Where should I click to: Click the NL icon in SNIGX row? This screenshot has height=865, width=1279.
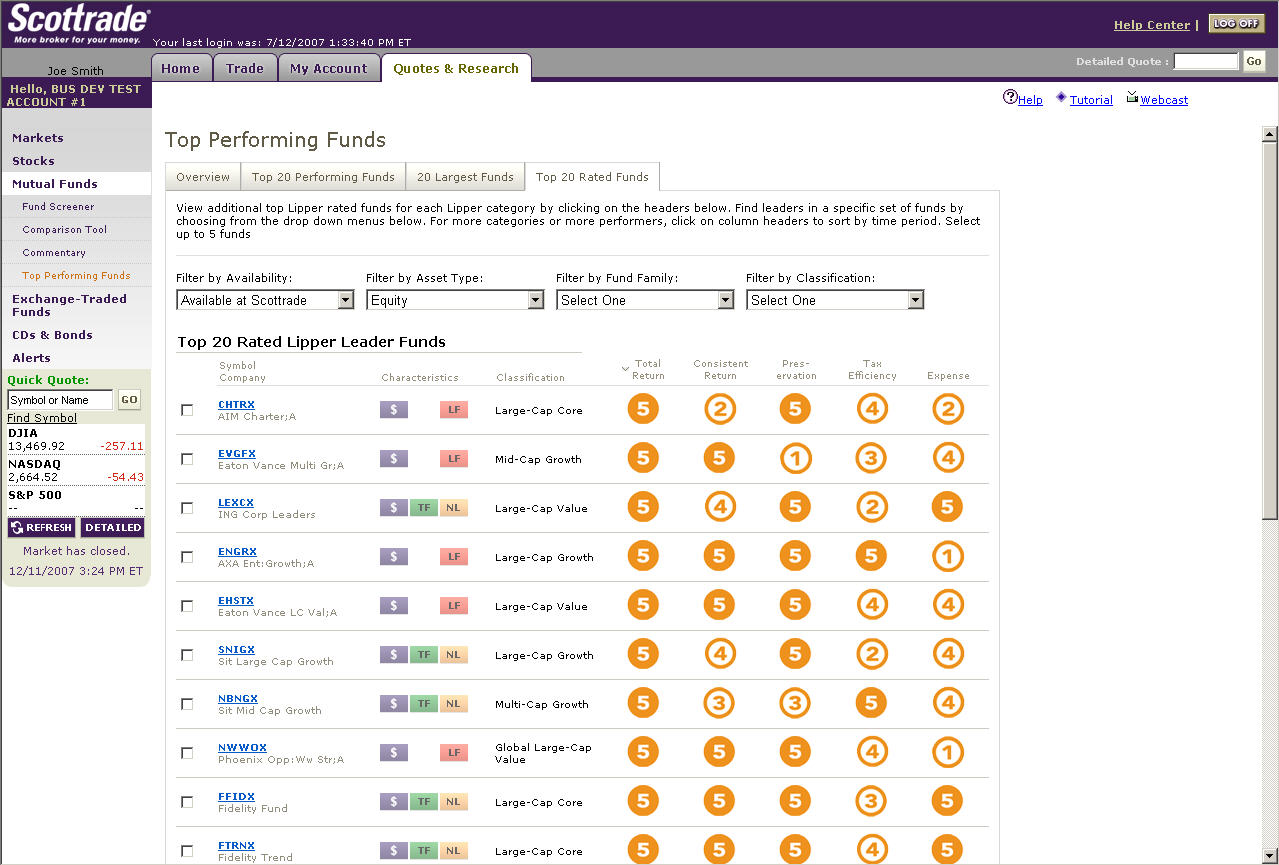tap(453, 655)
